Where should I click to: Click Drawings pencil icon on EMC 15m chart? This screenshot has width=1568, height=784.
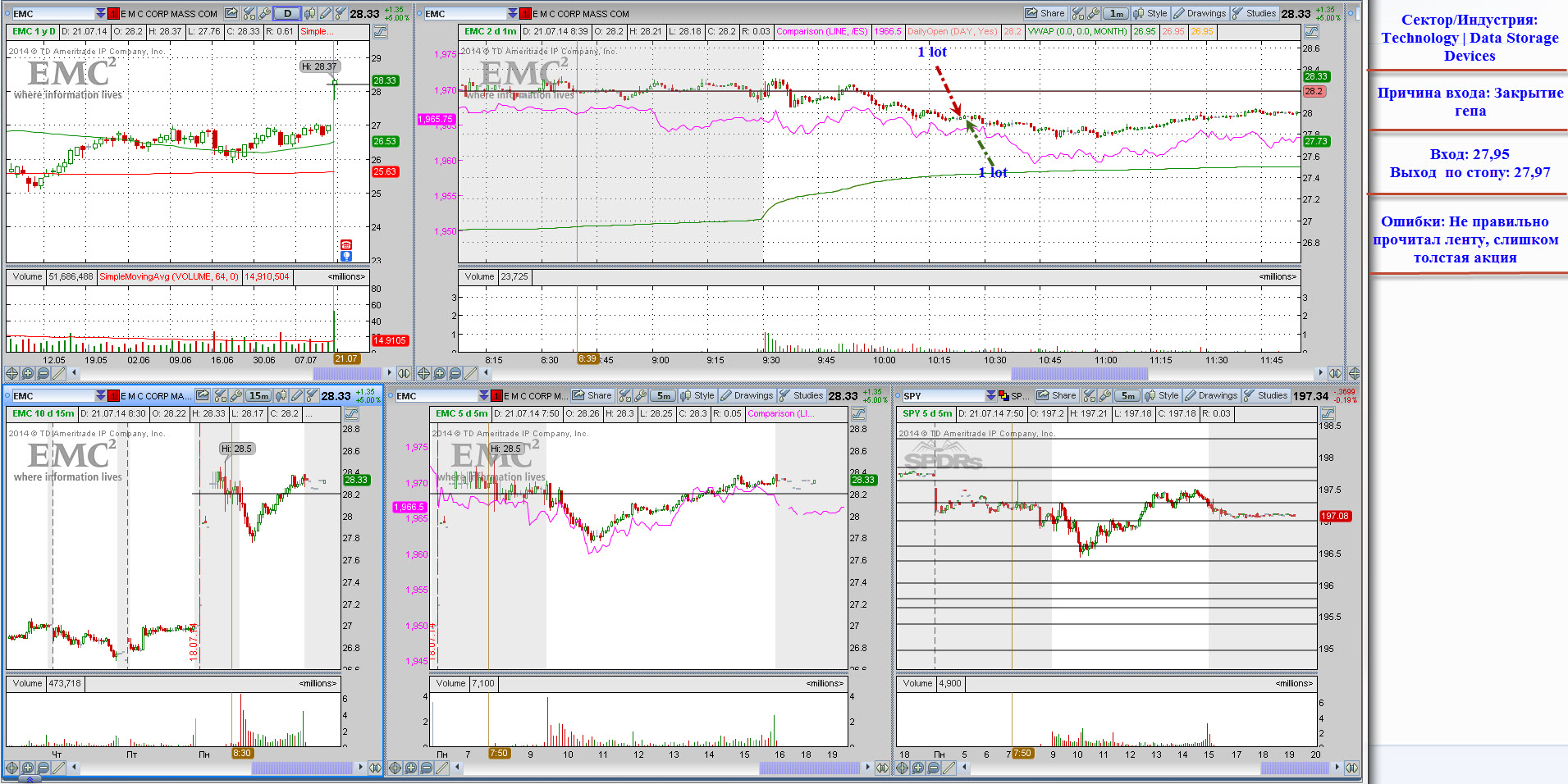pyautogui.click(x=296, y=395)
